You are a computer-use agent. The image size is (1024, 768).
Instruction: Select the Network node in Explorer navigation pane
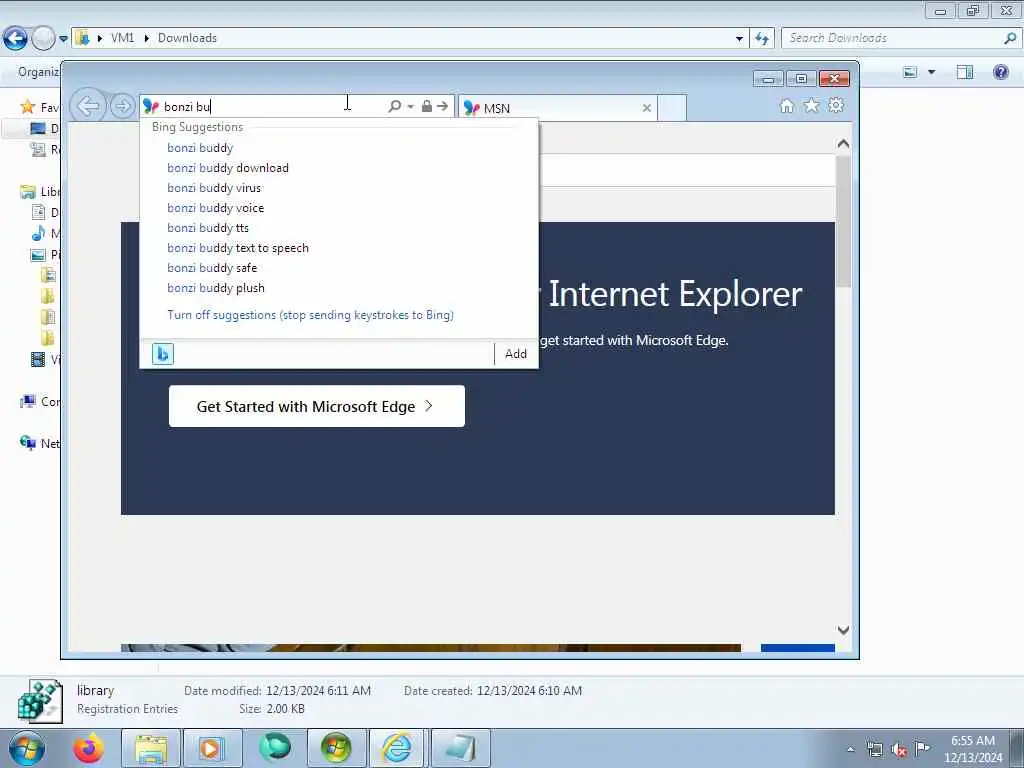[x=39, y=443]
